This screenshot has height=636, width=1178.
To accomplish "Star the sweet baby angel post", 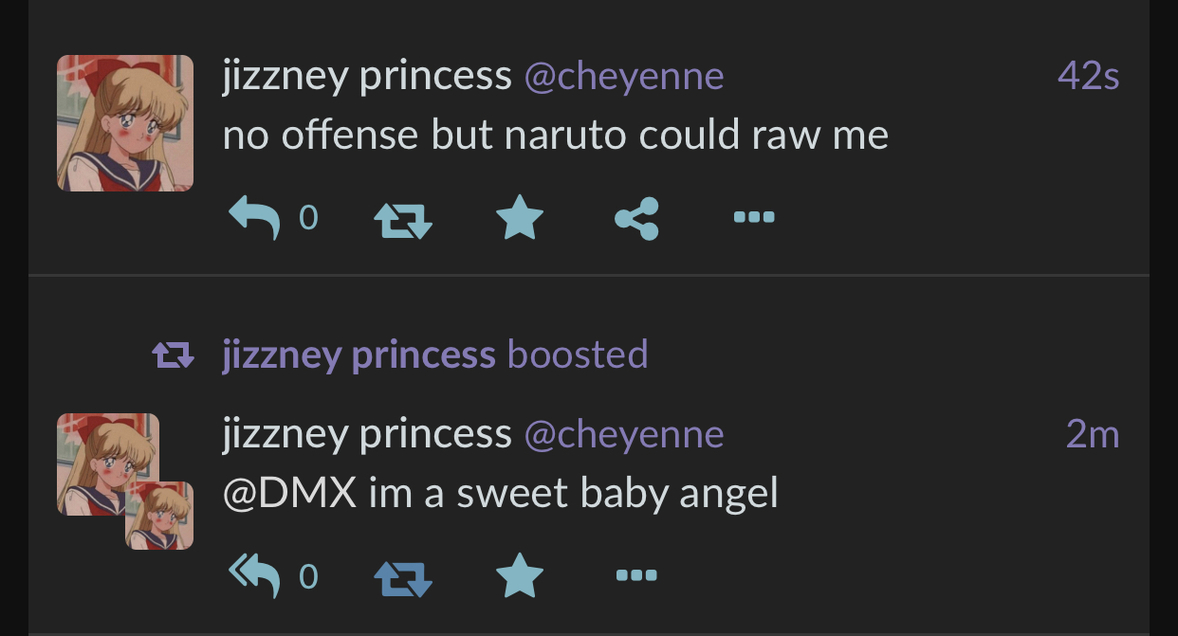I will (520, 575).
